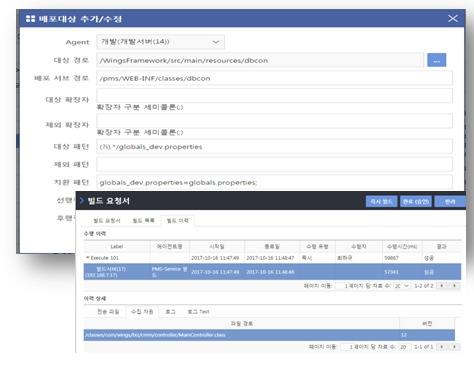This screenshot has width=474, height=376.
Task: Click the '...' browse button beside 대상 경로
Action: coord(436,60)
